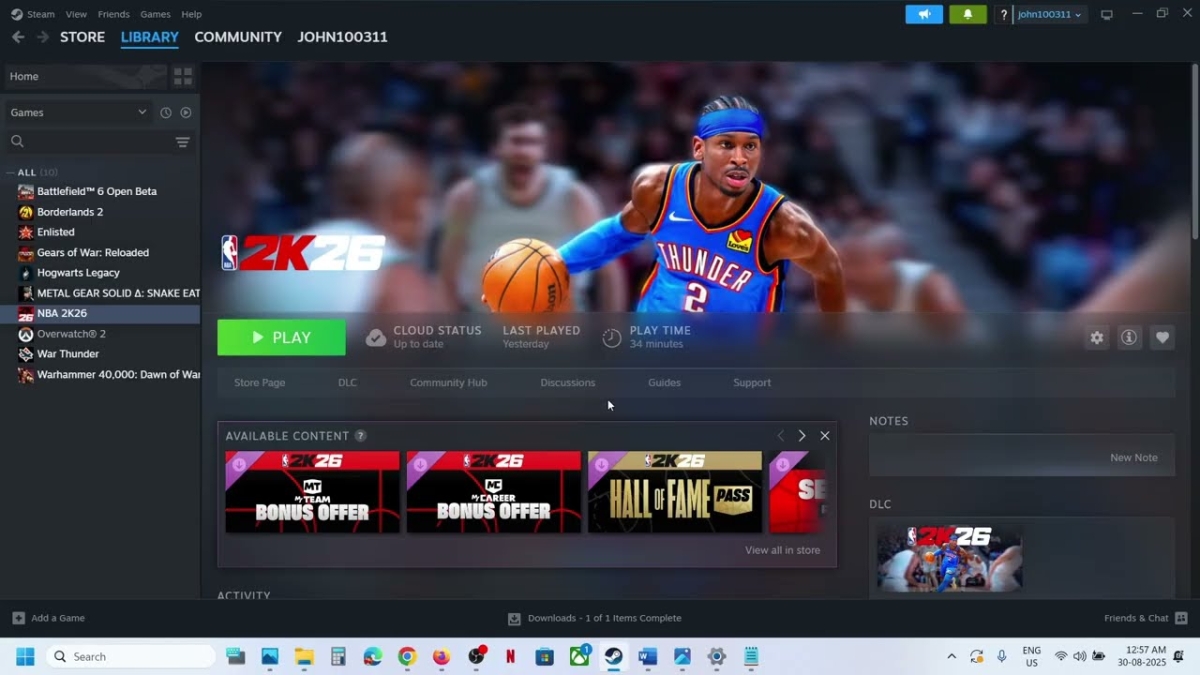Go to next available content arrow

(x=802, y=436)
